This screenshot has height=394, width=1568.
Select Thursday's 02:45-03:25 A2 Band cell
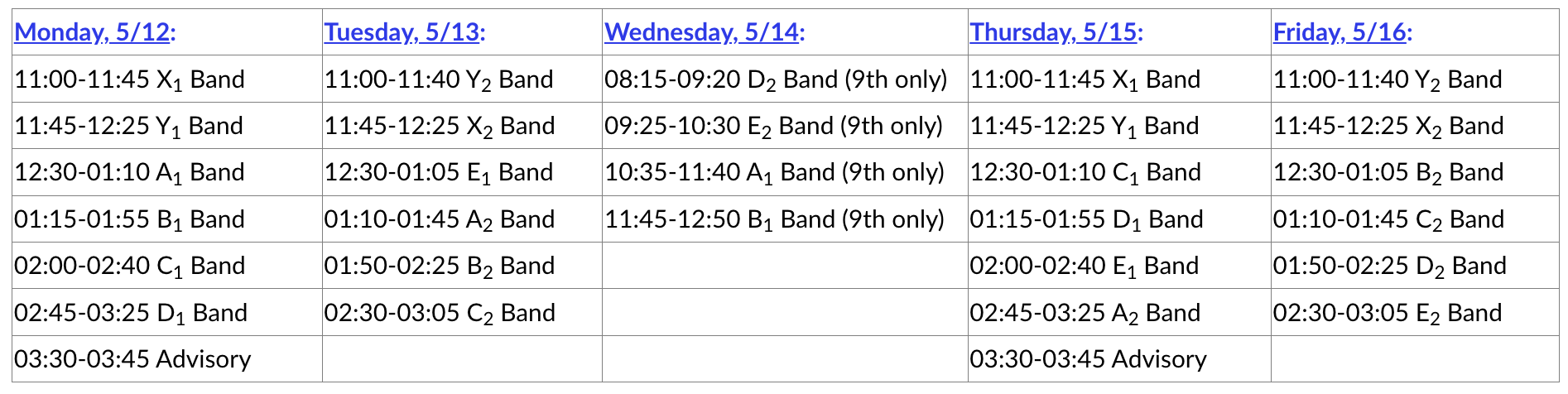[1085, 313]
